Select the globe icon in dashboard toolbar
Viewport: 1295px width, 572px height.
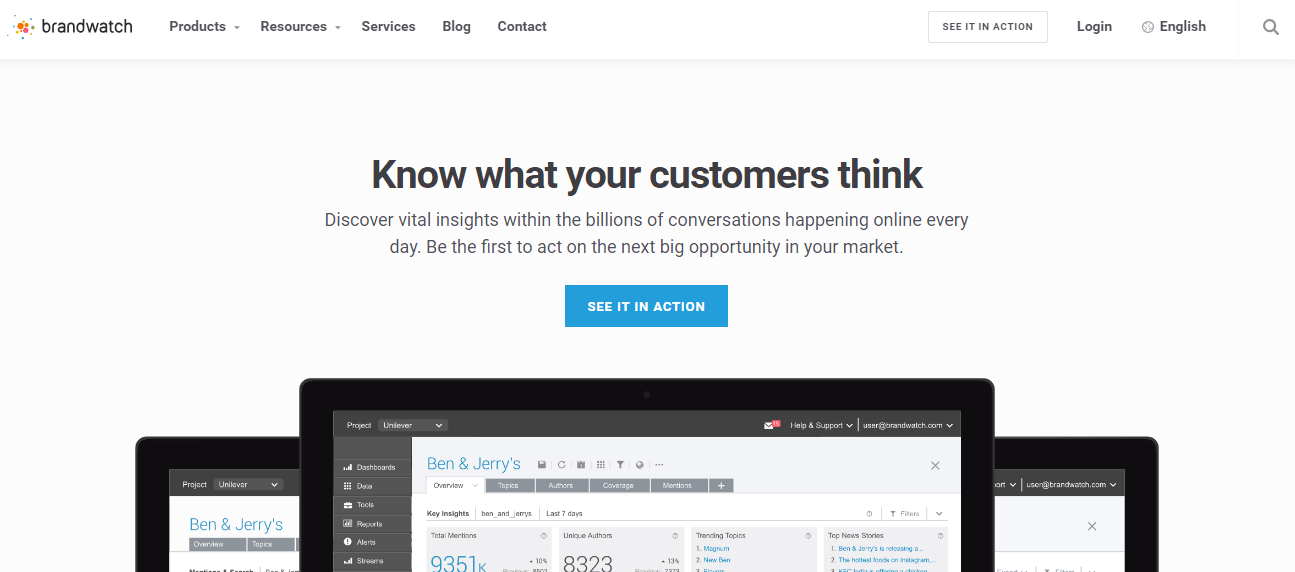pyautogui.click(x=639, y=465)
